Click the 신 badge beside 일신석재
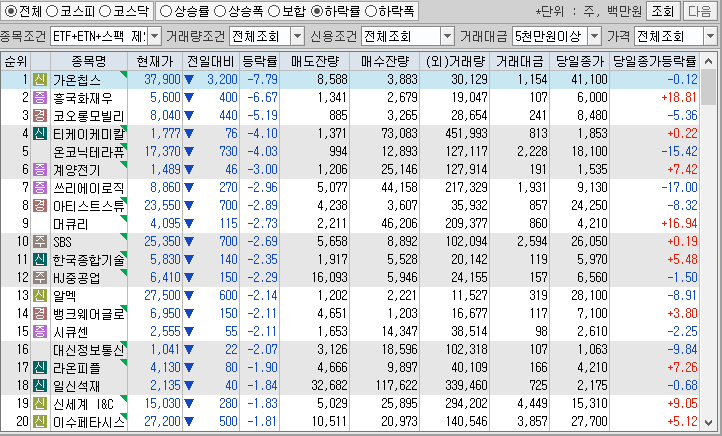Image resolution: width=722 pixels, height=436 pixels. pos(40,385)
